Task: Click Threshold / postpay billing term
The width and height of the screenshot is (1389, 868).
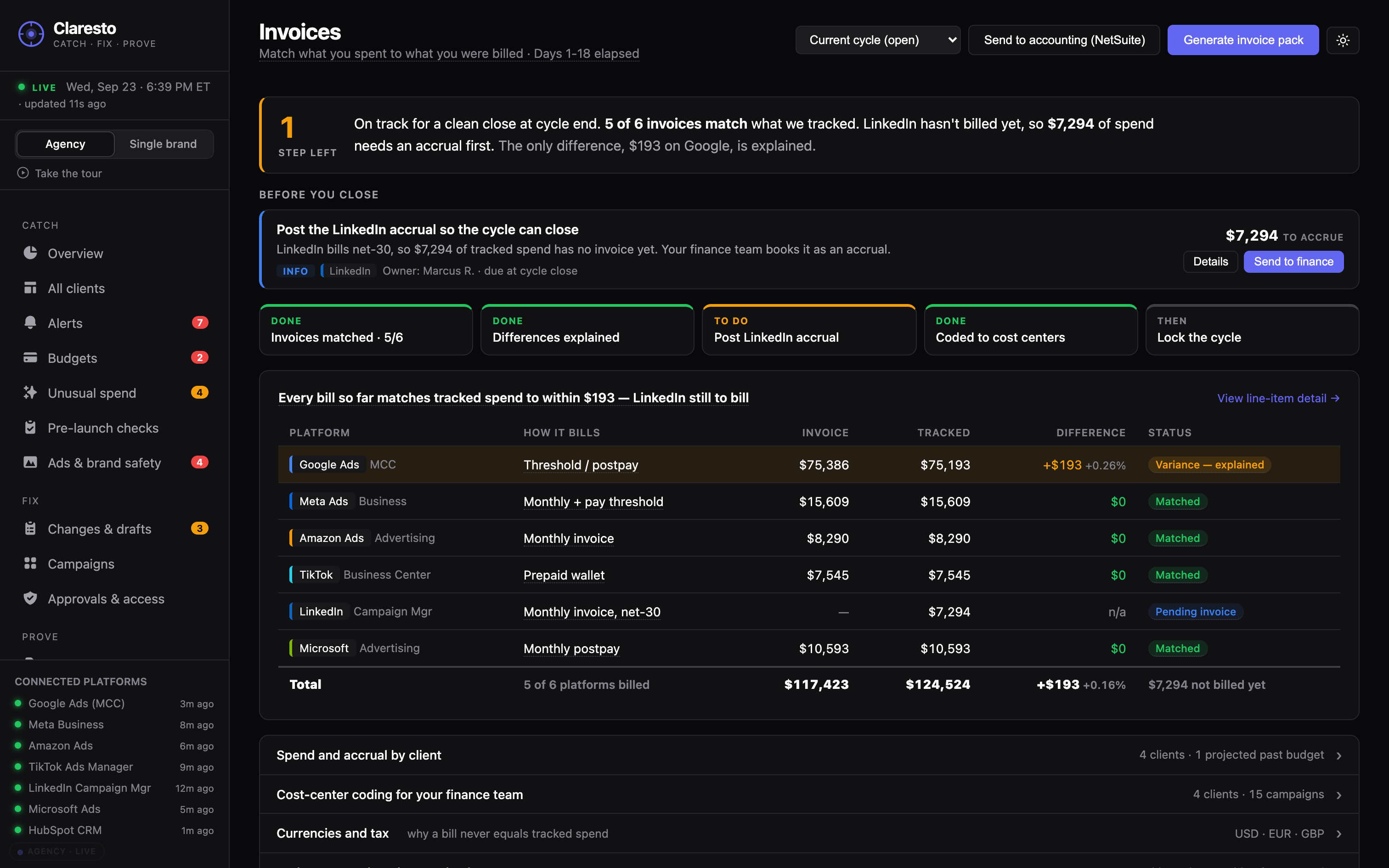Action: (580, 465)
